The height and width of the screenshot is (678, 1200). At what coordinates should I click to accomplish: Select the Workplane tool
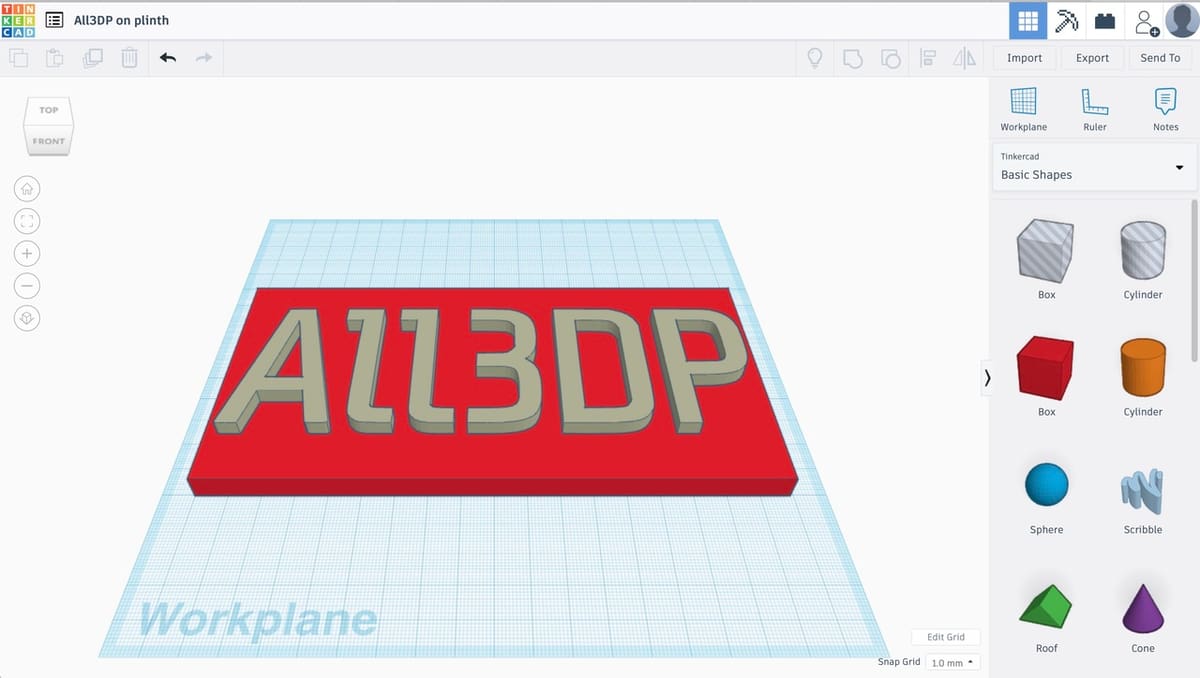coord(1024,109)
